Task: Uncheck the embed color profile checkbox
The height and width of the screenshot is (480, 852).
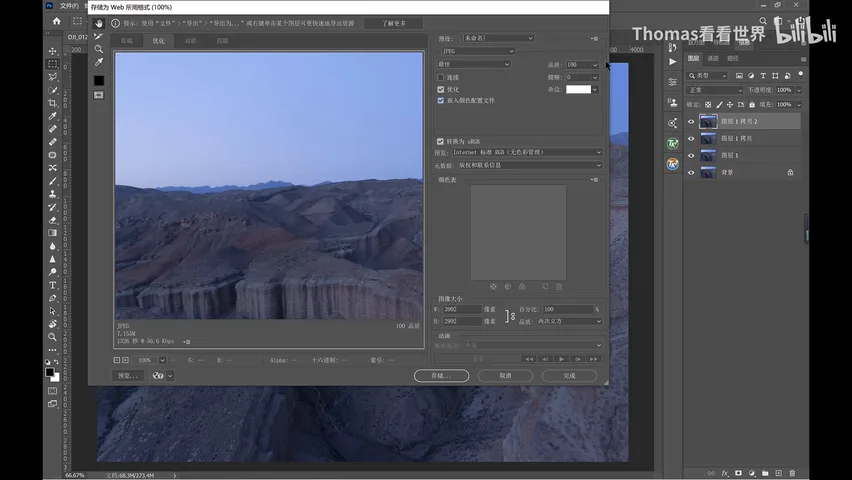Action: pos(441,101)
